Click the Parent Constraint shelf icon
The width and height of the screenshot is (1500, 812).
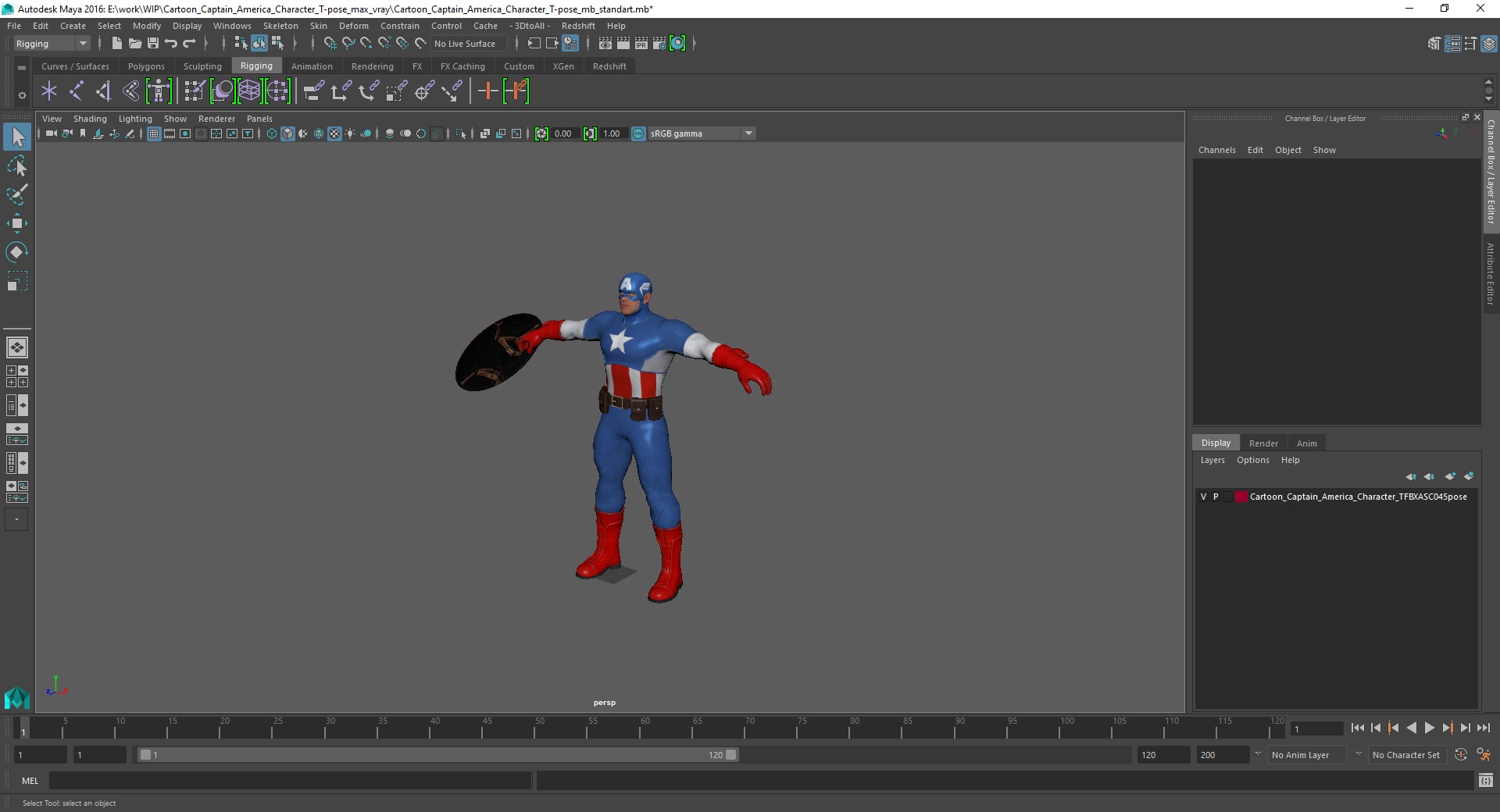(x=313, y=91)
